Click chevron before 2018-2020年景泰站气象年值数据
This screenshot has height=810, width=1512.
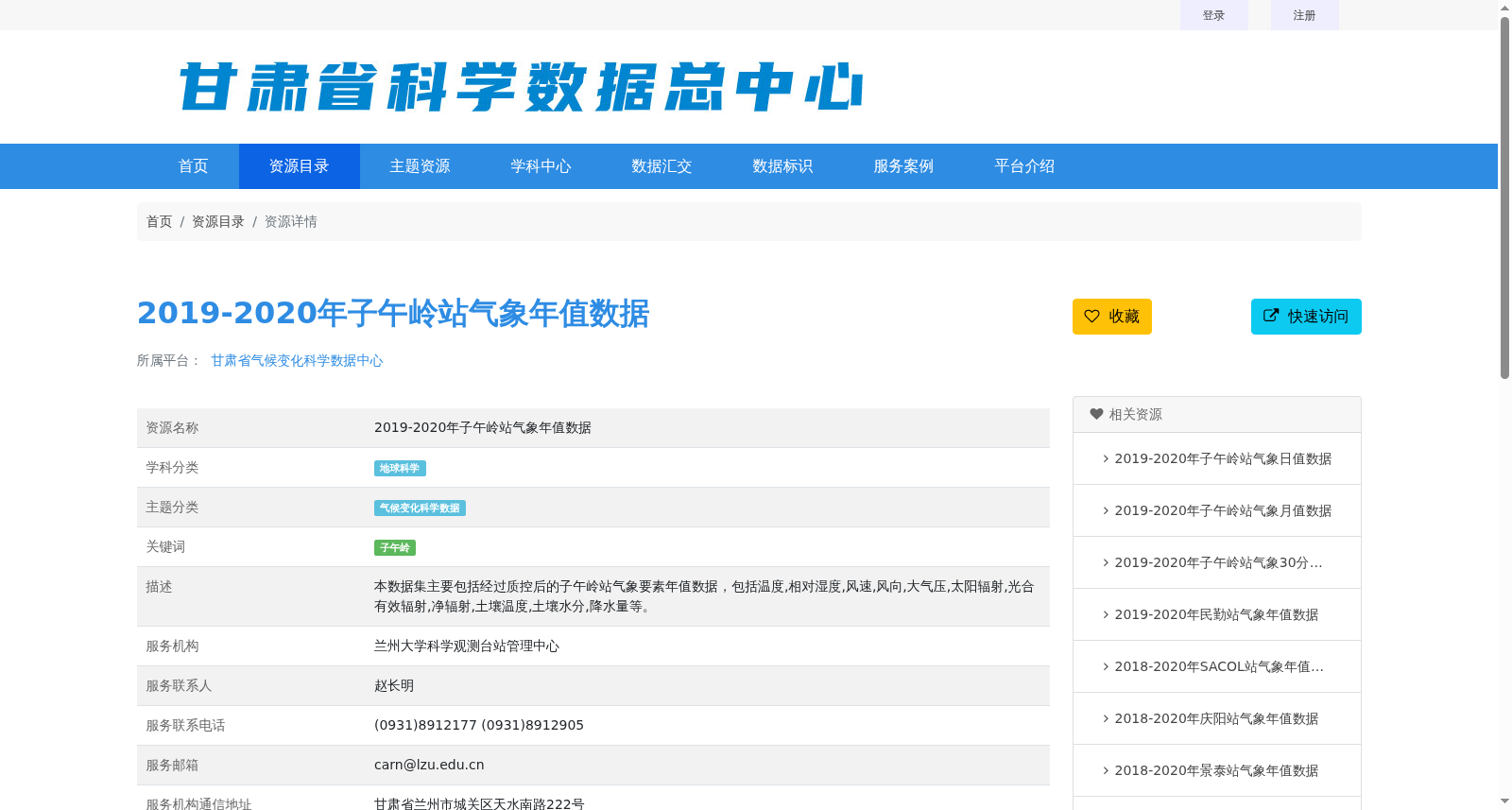[x=1106, y=770]
